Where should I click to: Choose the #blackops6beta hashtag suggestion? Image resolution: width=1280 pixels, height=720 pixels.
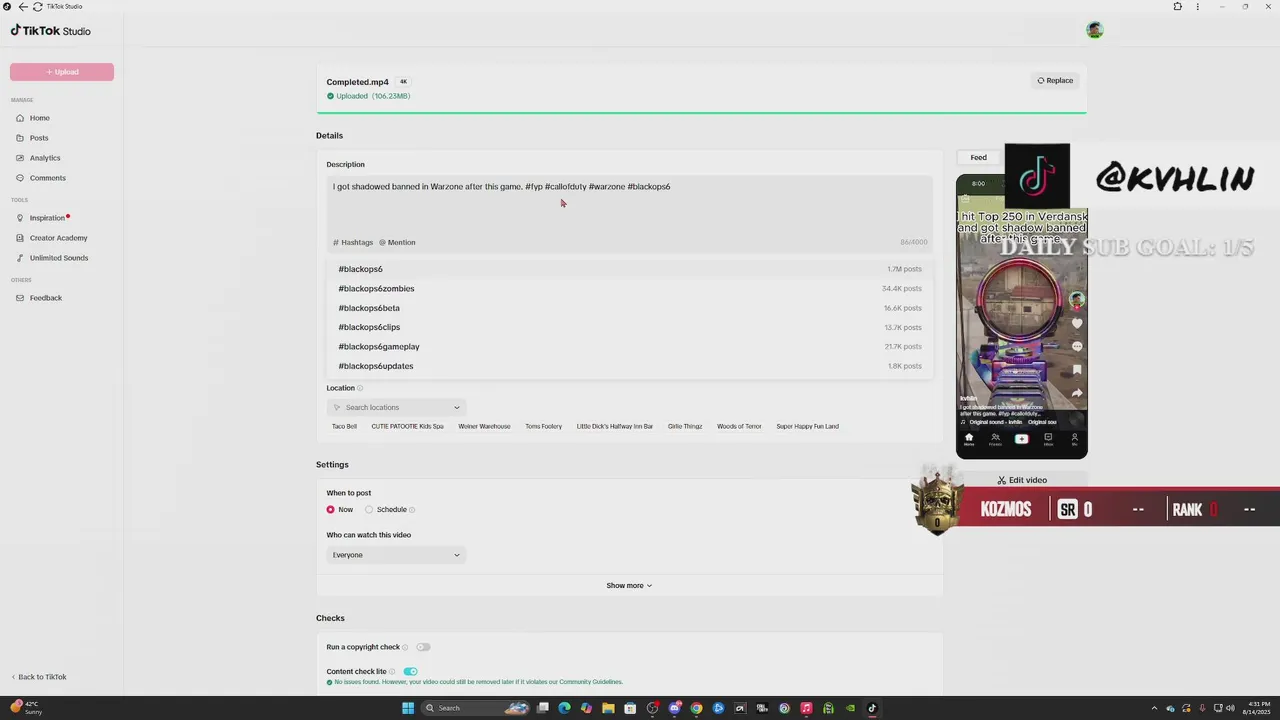pos(630,308)
